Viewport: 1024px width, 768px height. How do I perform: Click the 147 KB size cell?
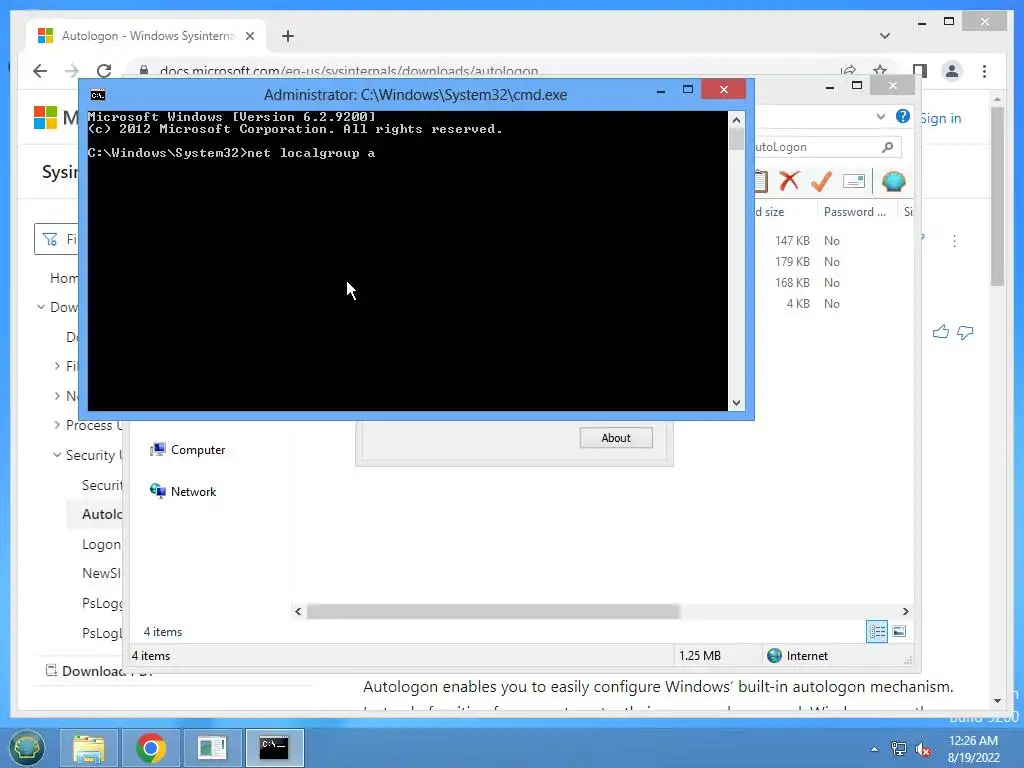792,241
